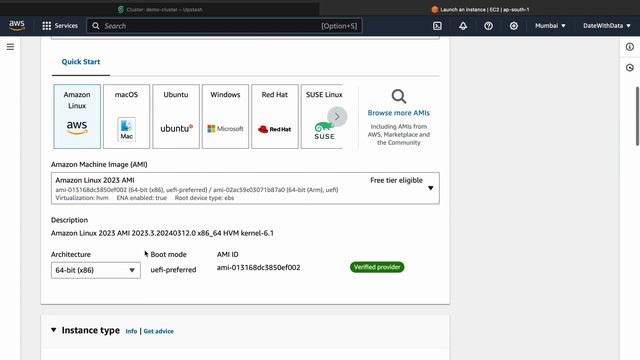Click the uefi-preferred boot mode value
Screen dimensions: 640x360
(x=173, y=270)
